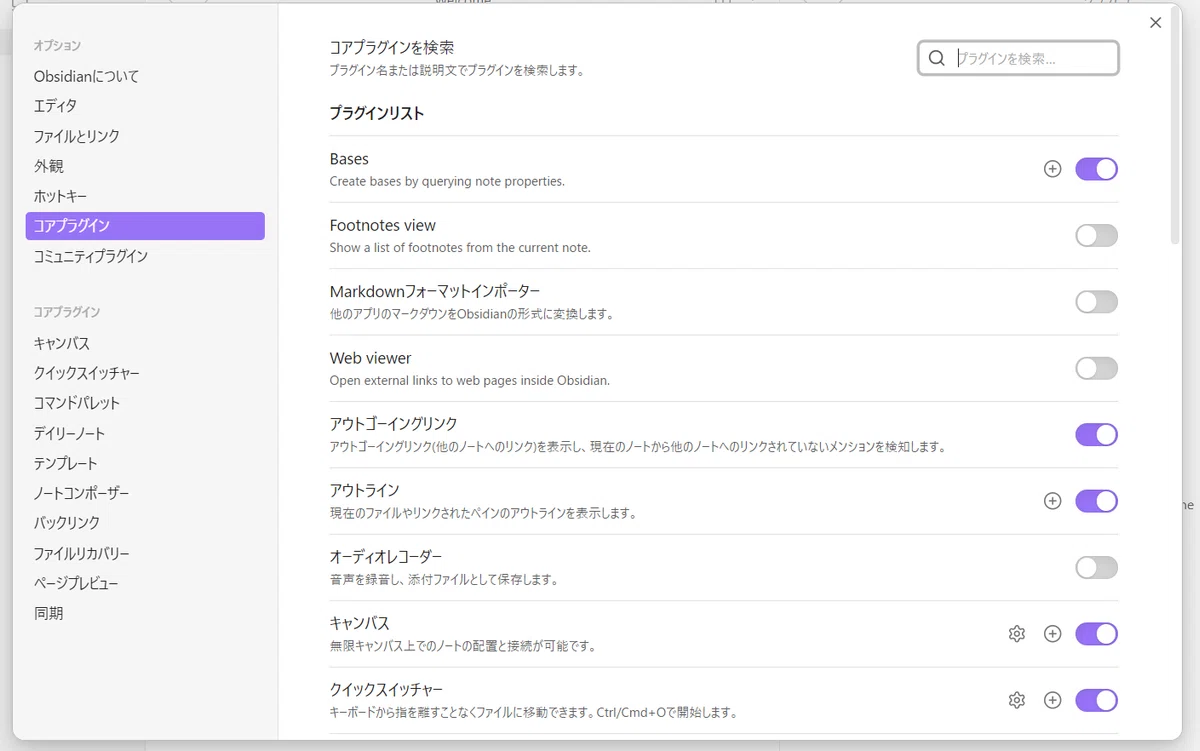The width and height of the screenshot is (1200, 751).
Task: Open ファイルリカバリー options in sidebar
Action: pyautogui.click(x=145, y=553)
